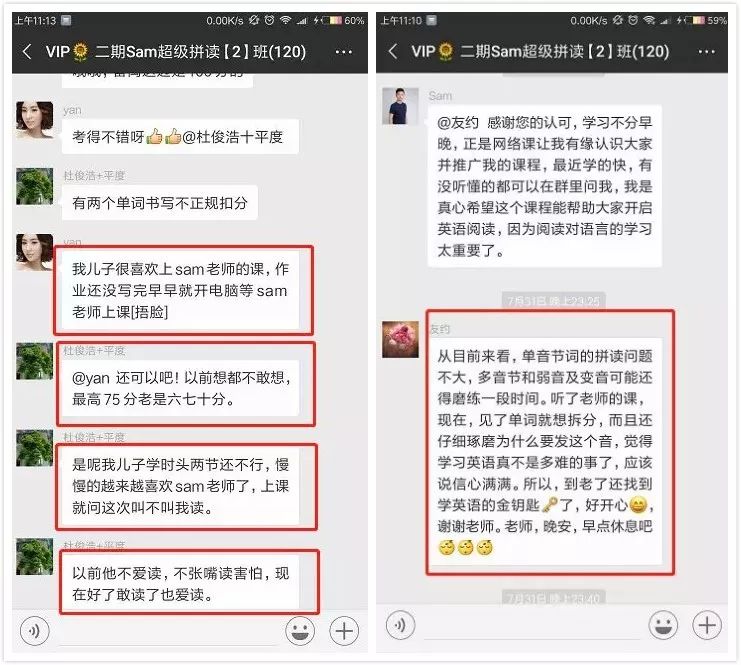The height and width of the screenshot is (665, 741).
Task: Open the emoji picker in right chat
Action: [x=663, y=625]
